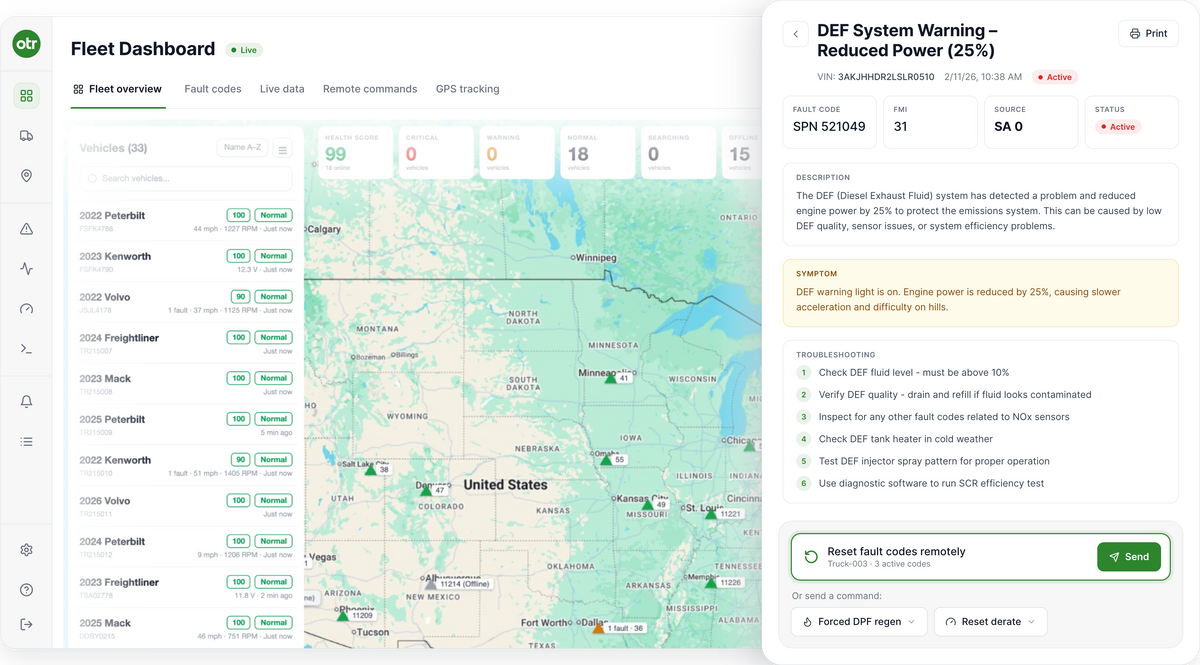Viewport: 1200px width, 665px height.
Task: Click the map marker labeled 38
Action: click(370, 469)
